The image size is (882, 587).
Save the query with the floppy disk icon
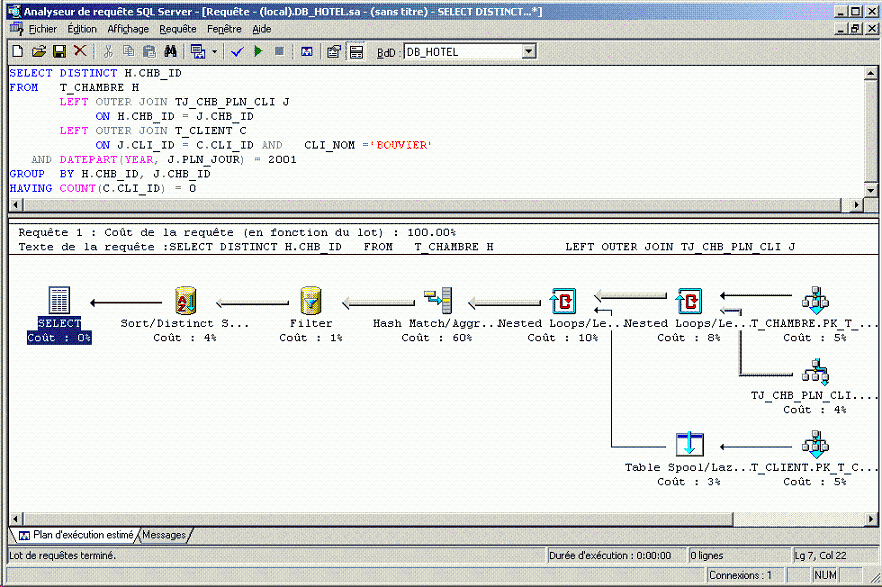click(59, 51)
